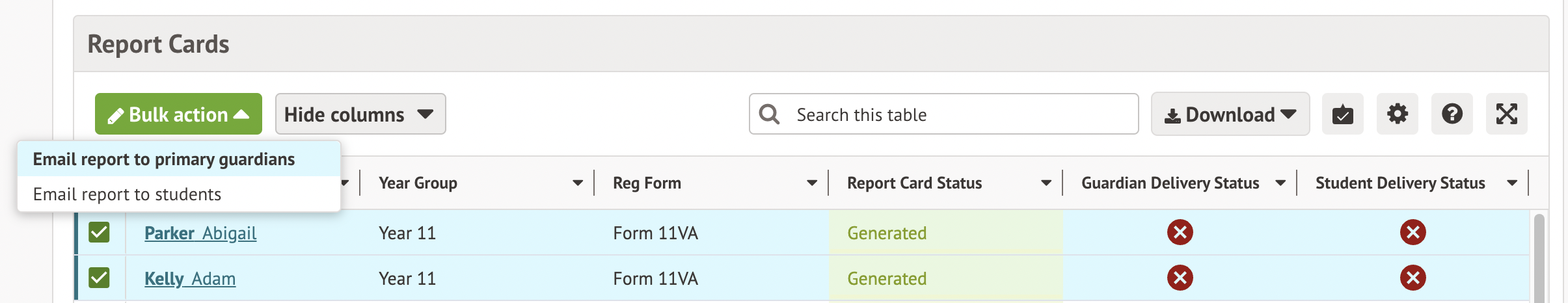
Task: Uncheck the Kelly Adam row checkbox
Action: click(x=99, y=278)
